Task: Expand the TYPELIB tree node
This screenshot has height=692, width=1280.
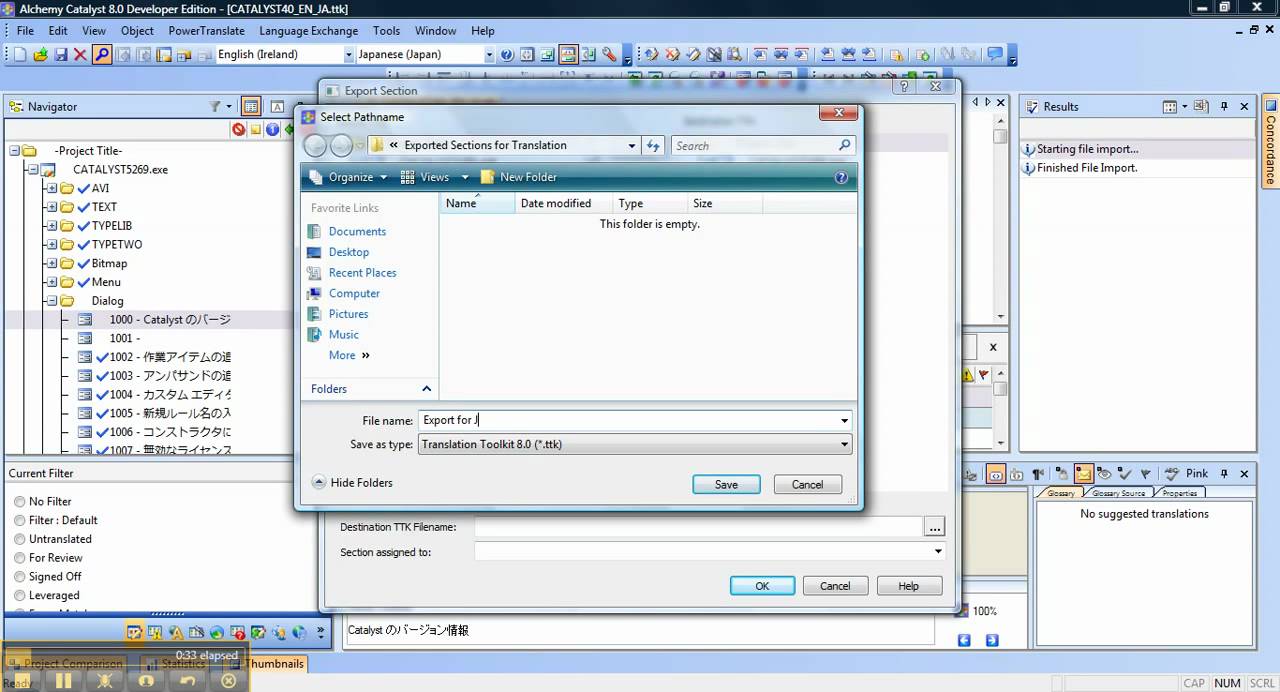Action: pos(52,226)
